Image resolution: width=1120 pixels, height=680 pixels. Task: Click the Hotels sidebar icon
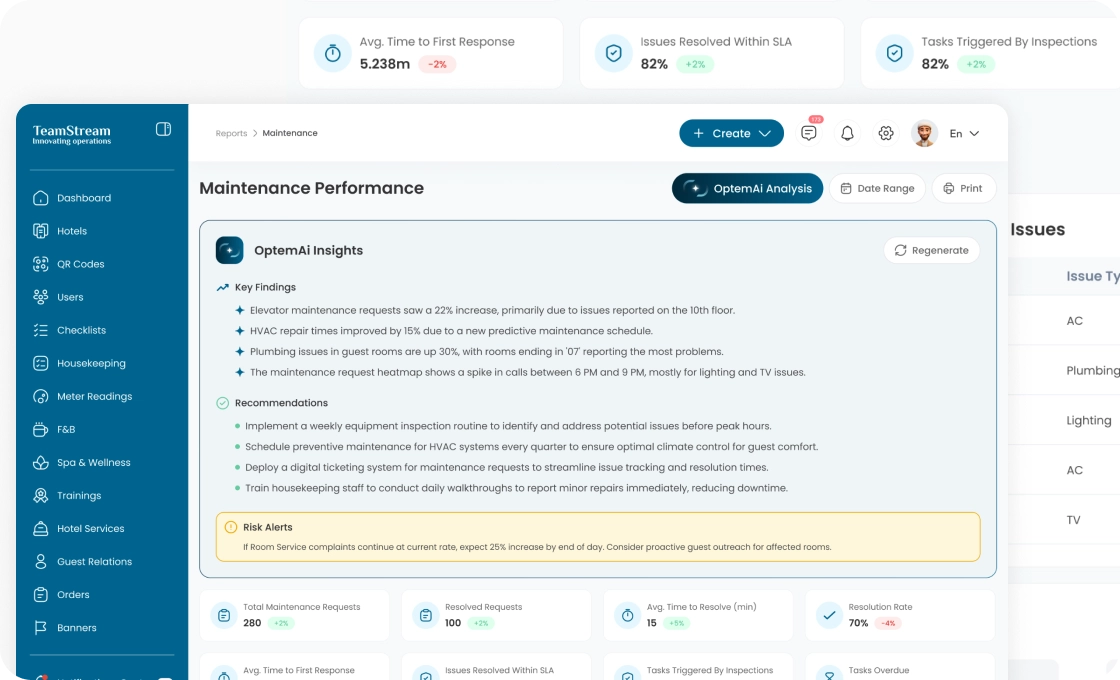(41, 231)
